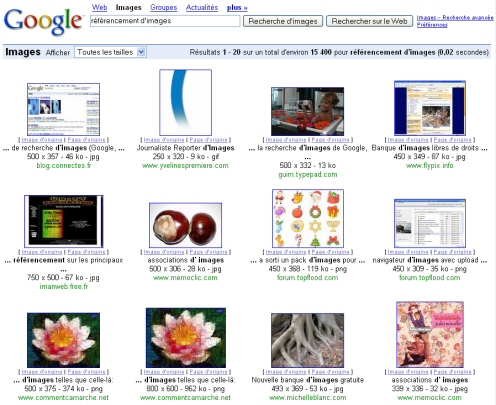Screen dimensions: 496x405
Task: Click the '450 x 368 - 119 ko - png' text
Action: coord(308,269)
